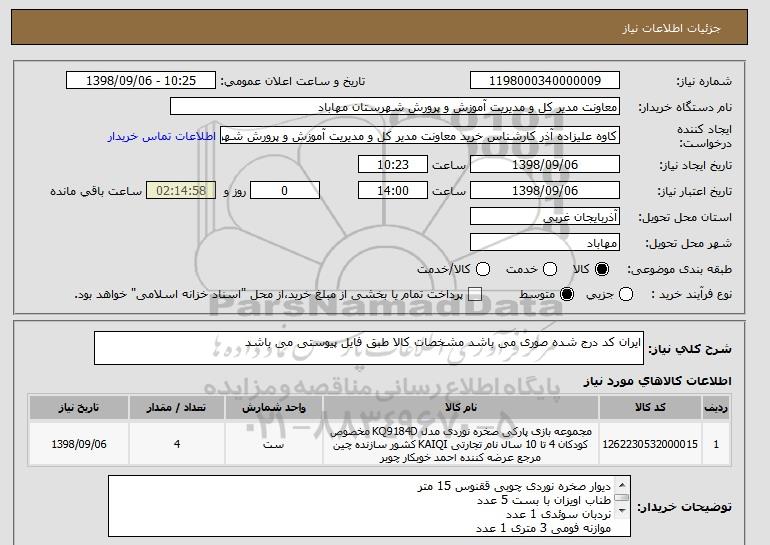
Task: Click the row number 1 cell
Action: pyautogui.click(x=716, y=444)
